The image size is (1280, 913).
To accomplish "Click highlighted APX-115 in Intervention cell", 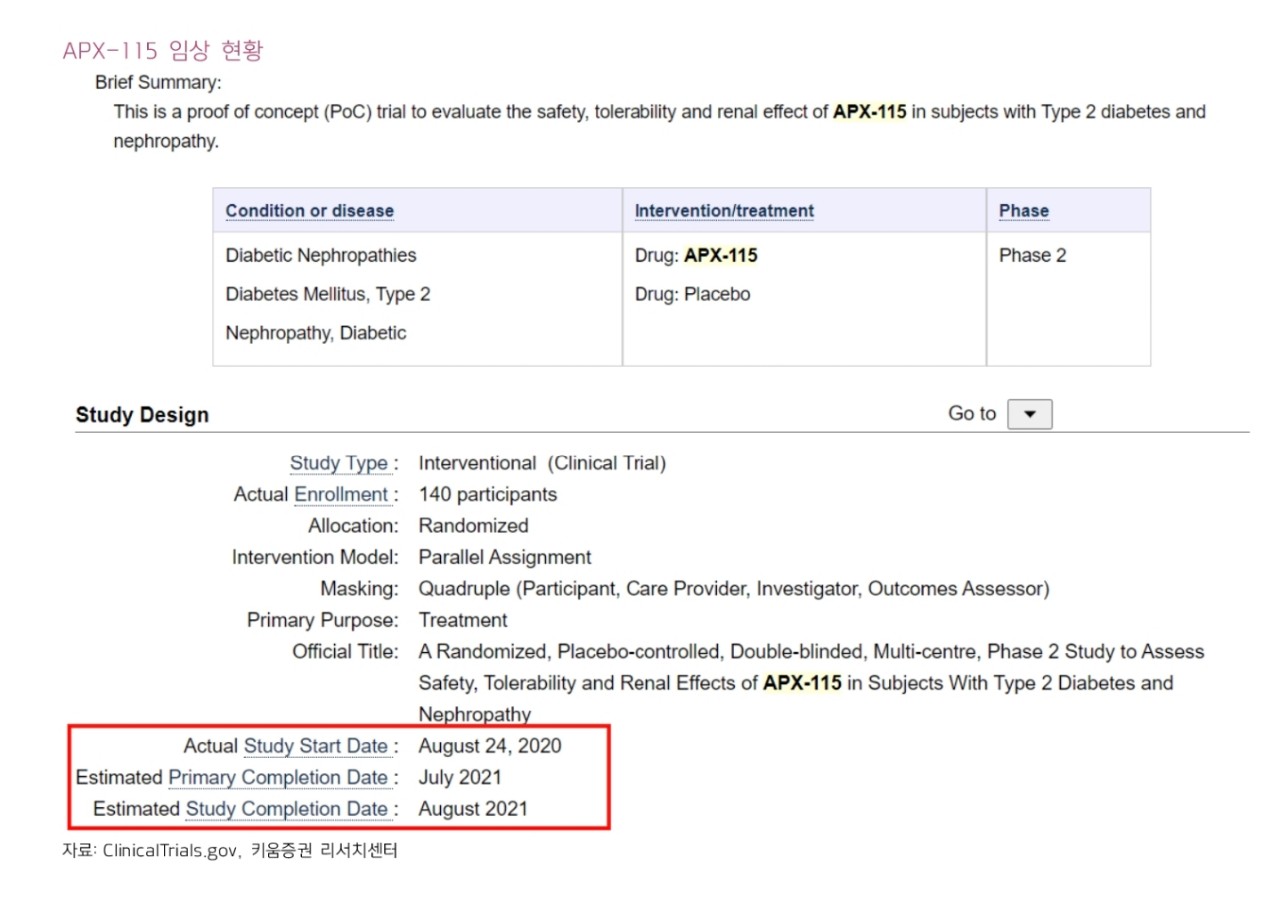I will 721,255.
